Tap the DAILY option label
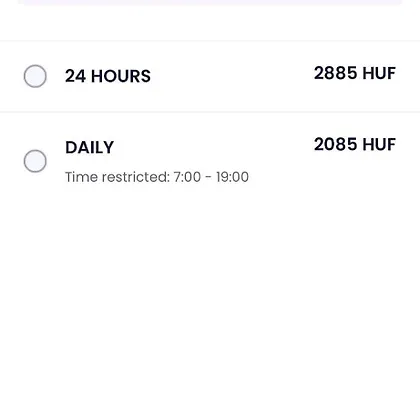The image size is (420, 420). coord(90,147)
